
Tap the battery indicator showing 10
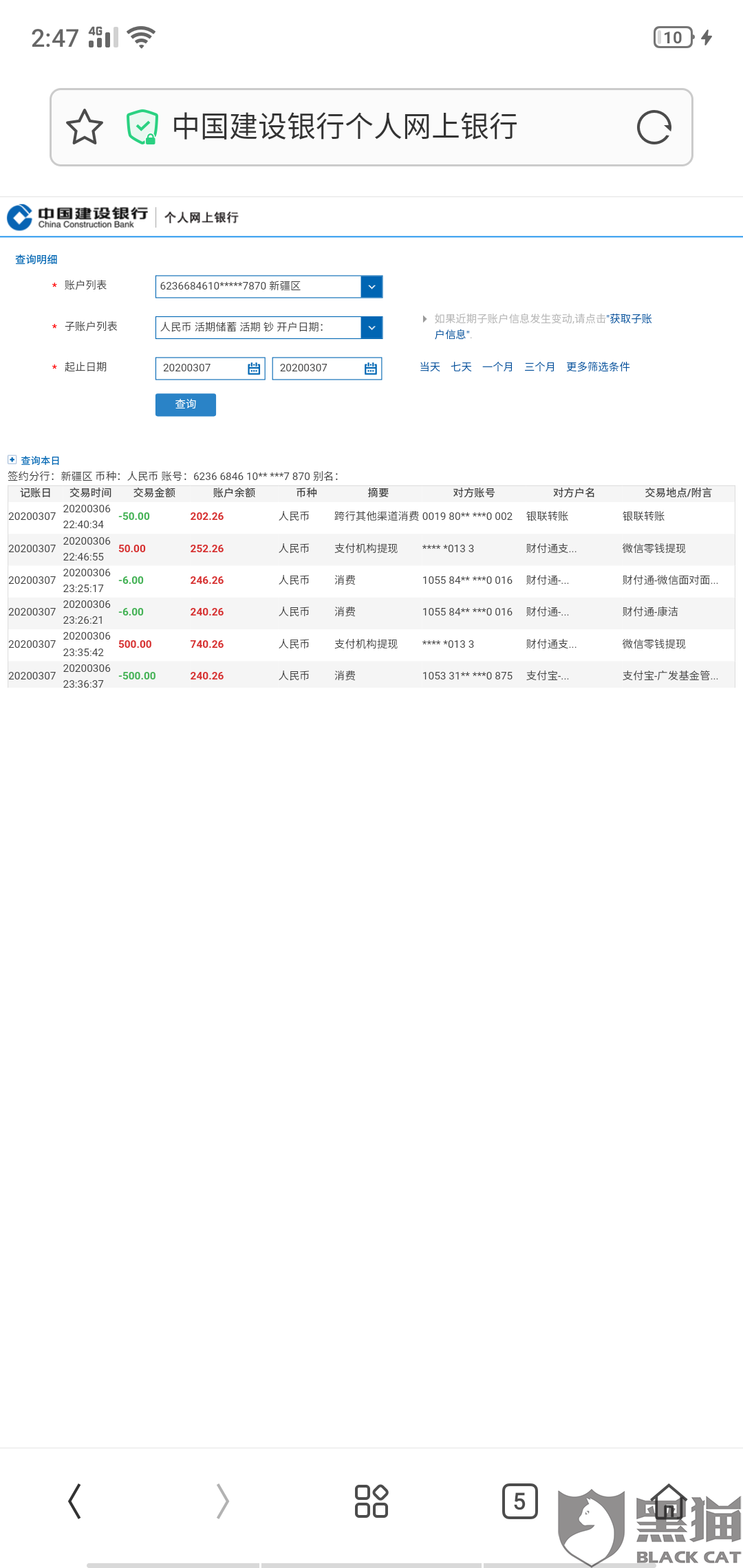[674, 37]
